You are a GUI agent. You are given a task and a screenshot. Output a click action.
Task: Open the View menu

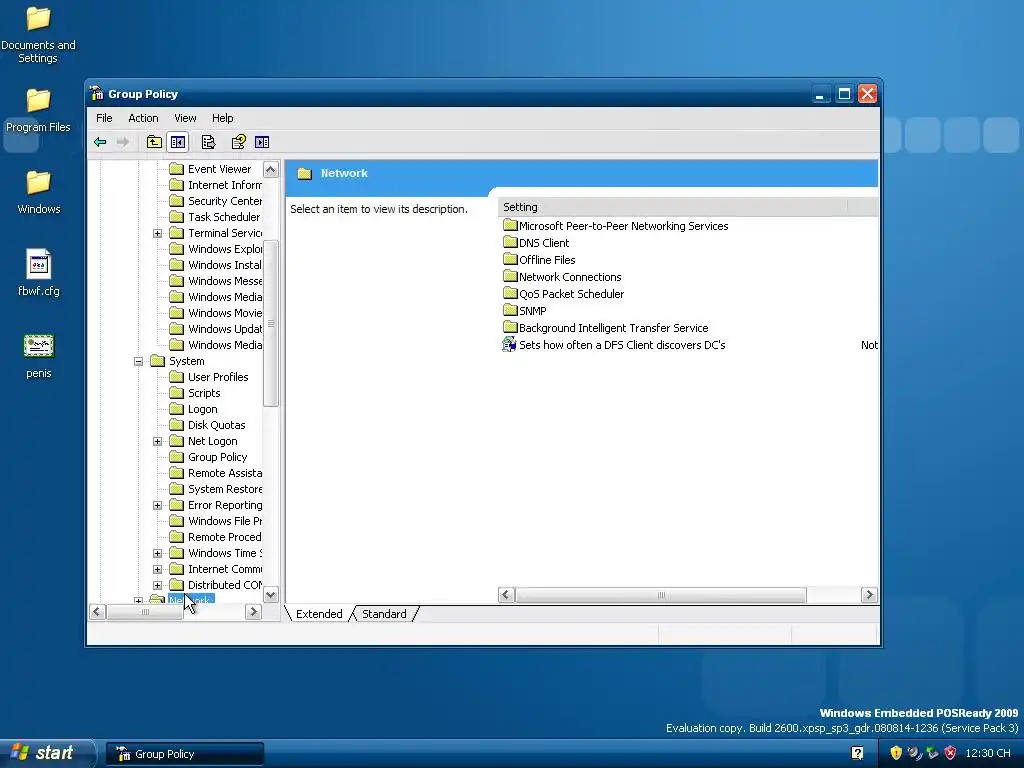[185, 118]
